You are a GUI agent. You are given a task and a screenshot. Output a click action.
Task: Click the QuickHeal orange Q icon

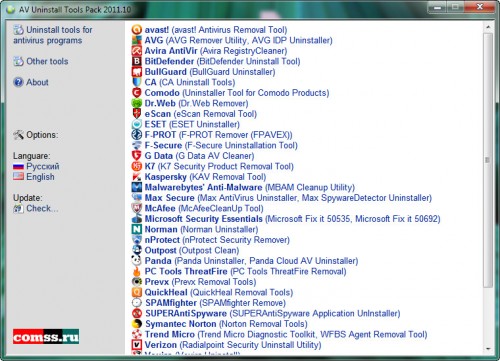(137, 292)
